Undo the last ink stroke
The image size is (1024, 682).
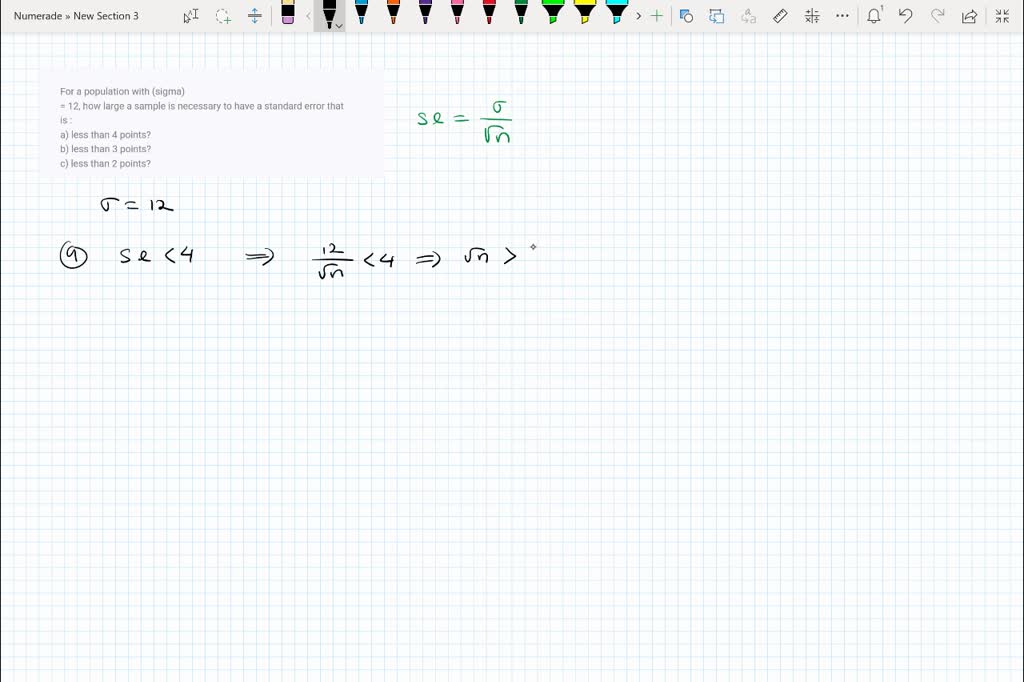(x=906, y=16)
